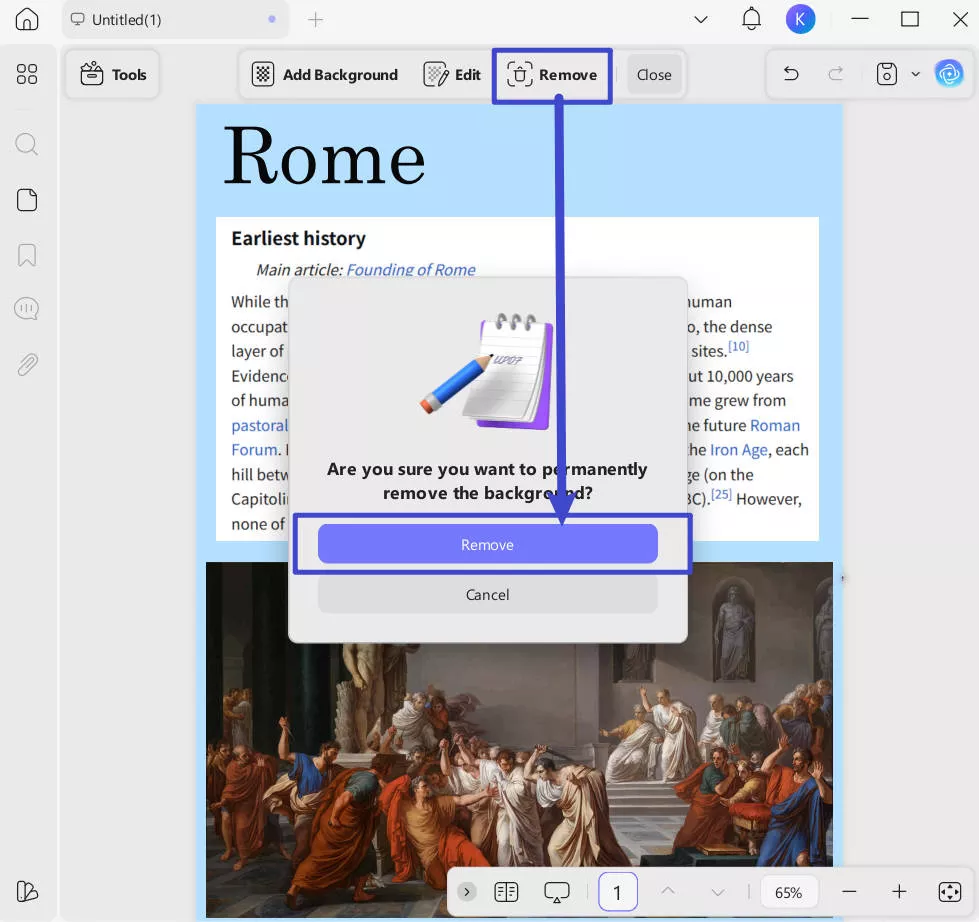Show the bookmarks panel
This screenshot has width=979, height=922.
pos(27,255)
